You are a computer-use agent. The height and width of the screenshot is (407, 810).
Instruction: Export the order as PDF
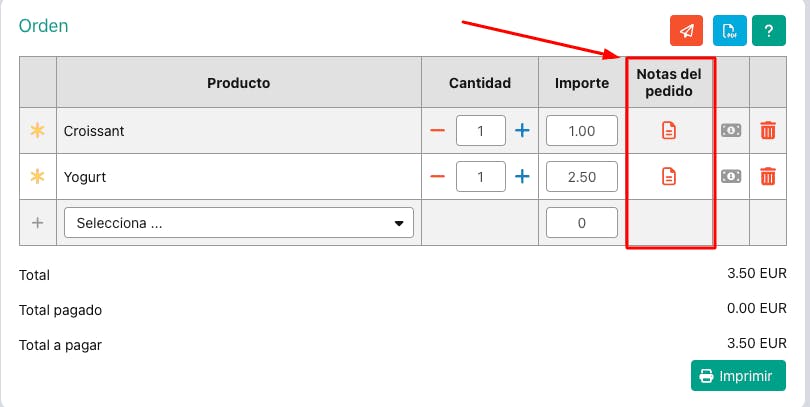pyautogui.click(x=729, y=31)
